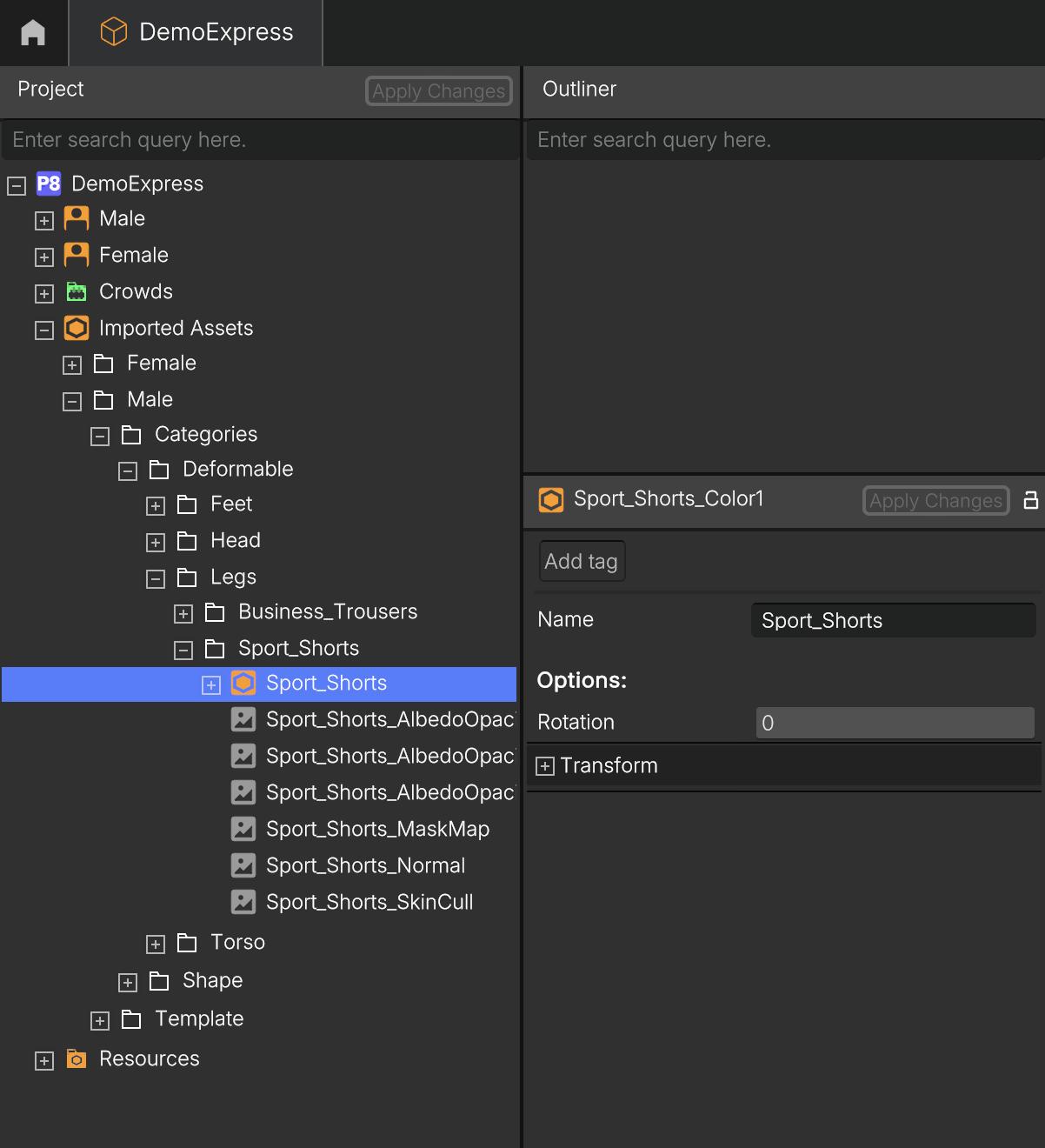
Task: Click the Outliner search query field
Action: pos(785,140)
